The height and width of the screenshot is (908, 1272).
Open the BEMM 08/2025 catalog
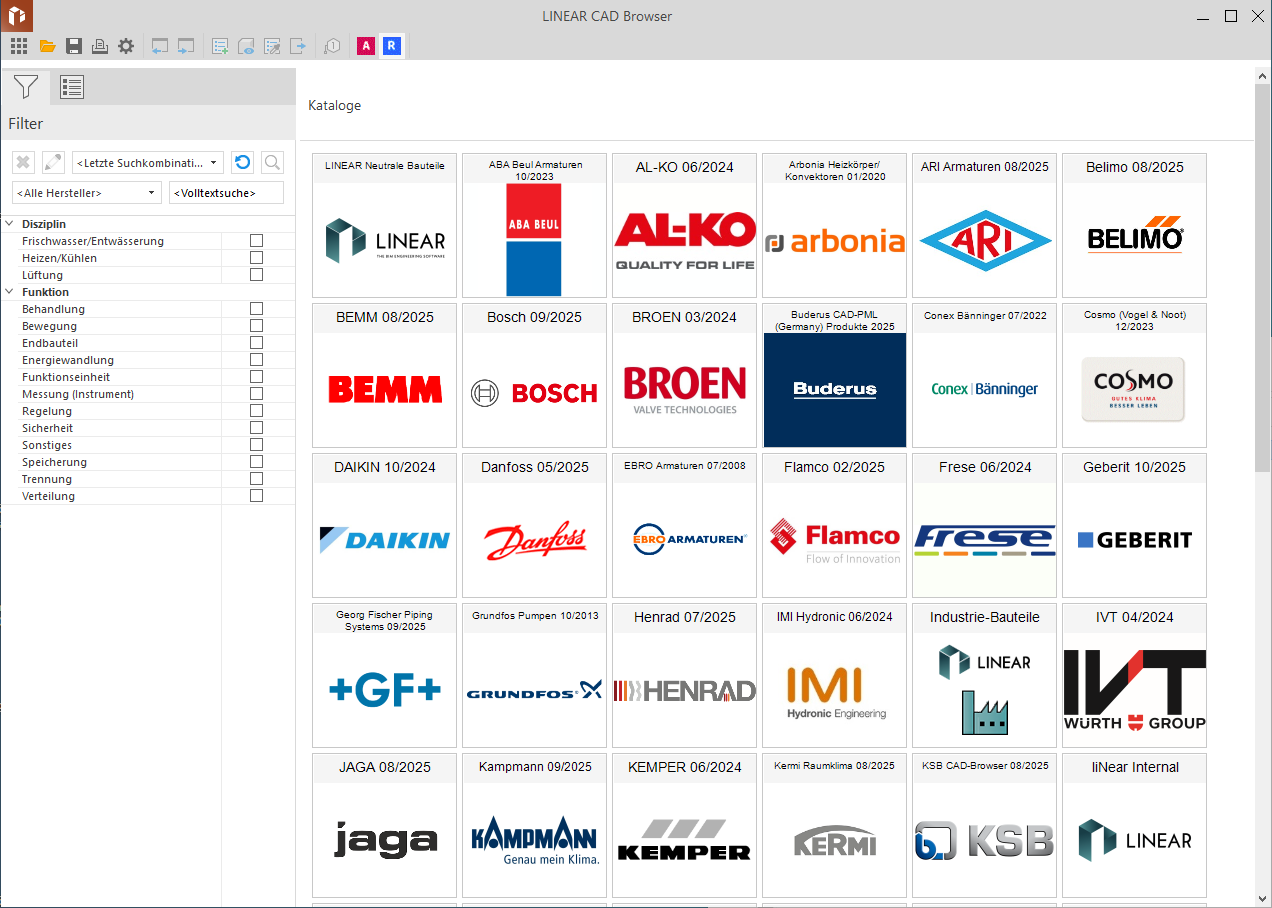[x=384, y=375]
